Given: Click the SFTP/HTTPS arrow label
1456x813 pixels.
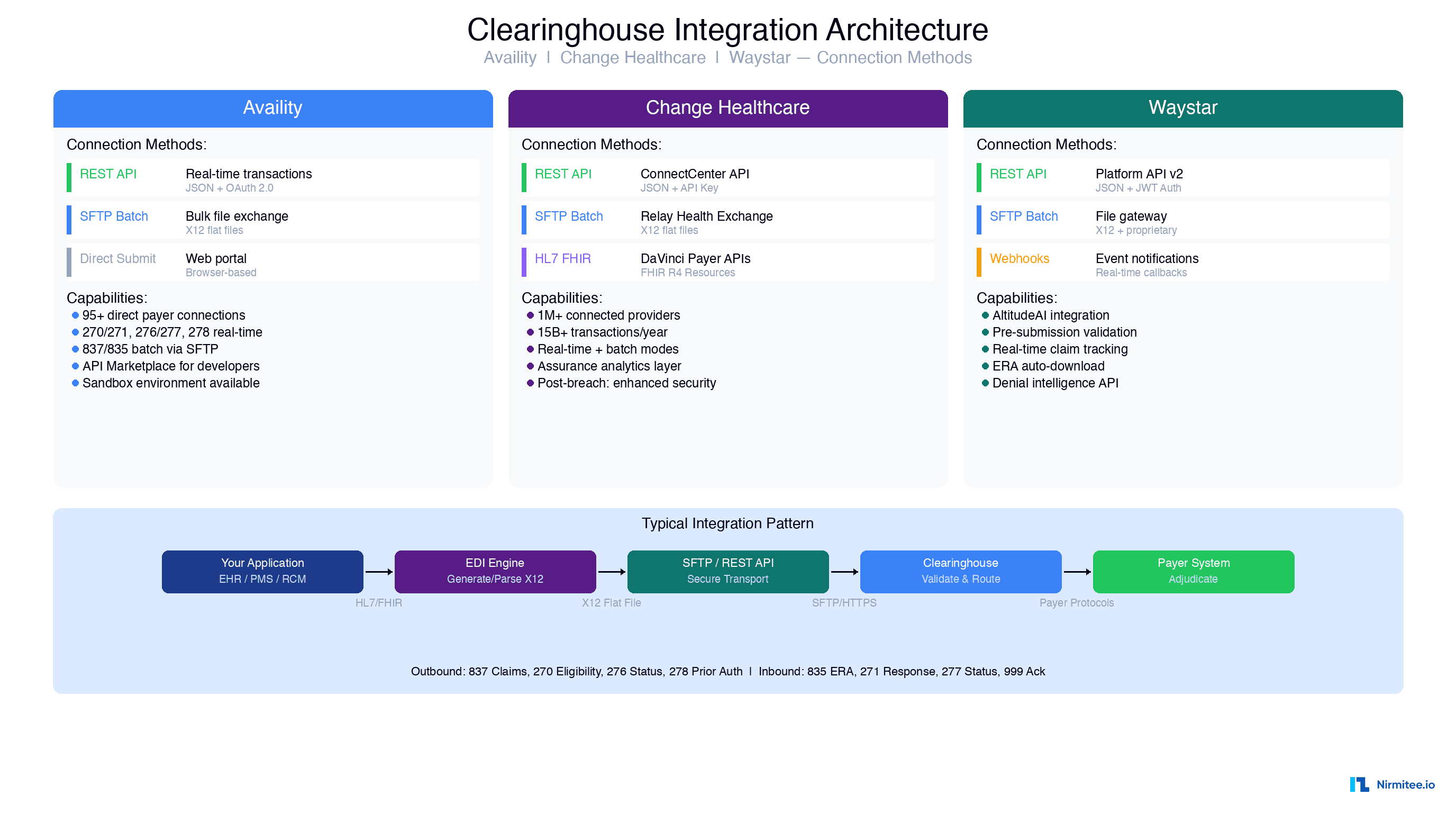Looking at the screenshot, I should [x=844, y=603].
